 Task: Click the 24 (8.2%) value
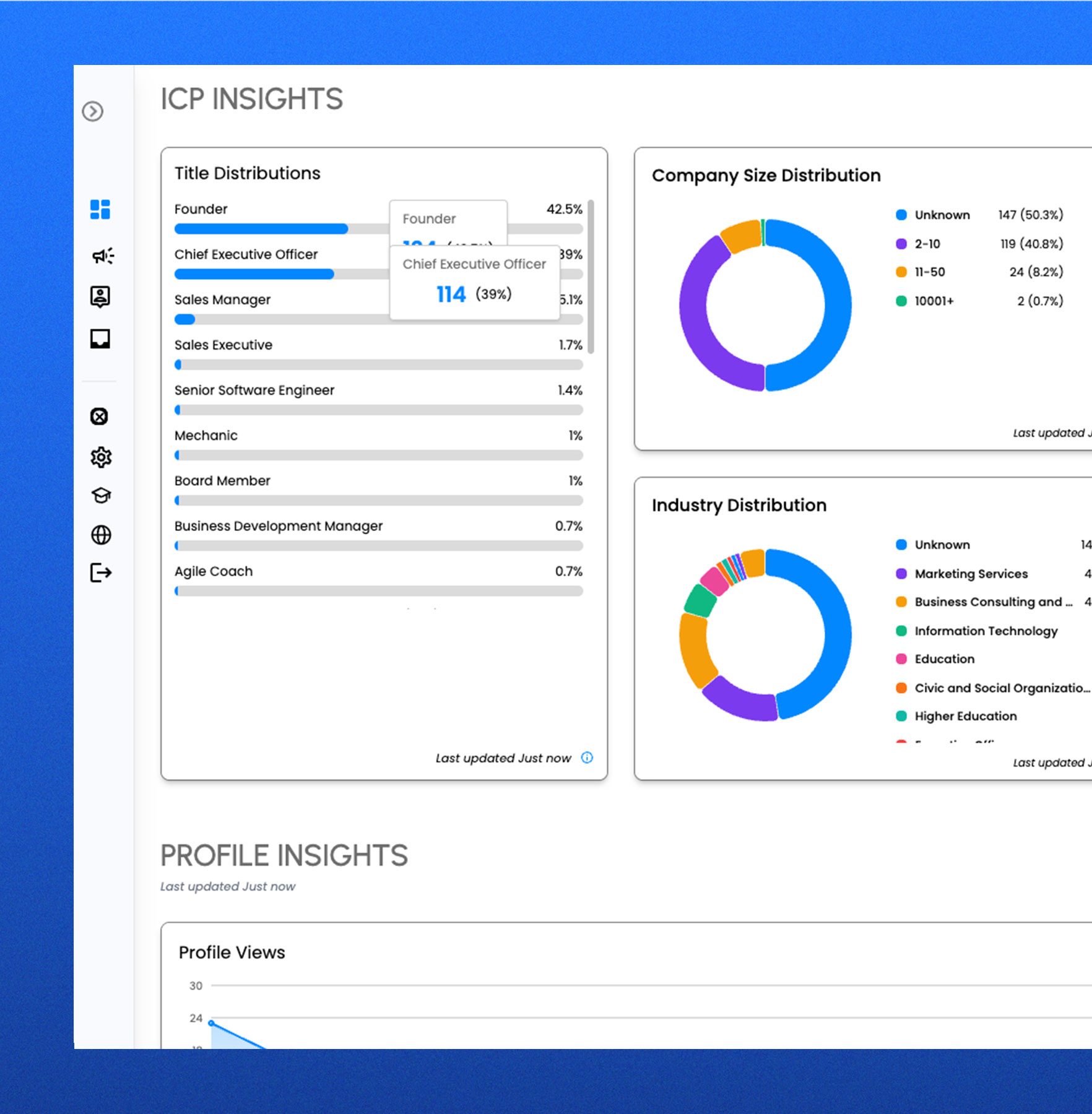coord(1036,272)
